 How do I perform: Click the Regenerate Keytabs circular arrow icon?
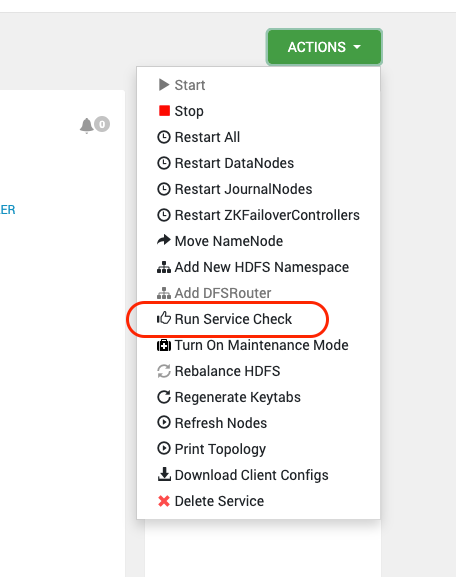click(164, 397)
